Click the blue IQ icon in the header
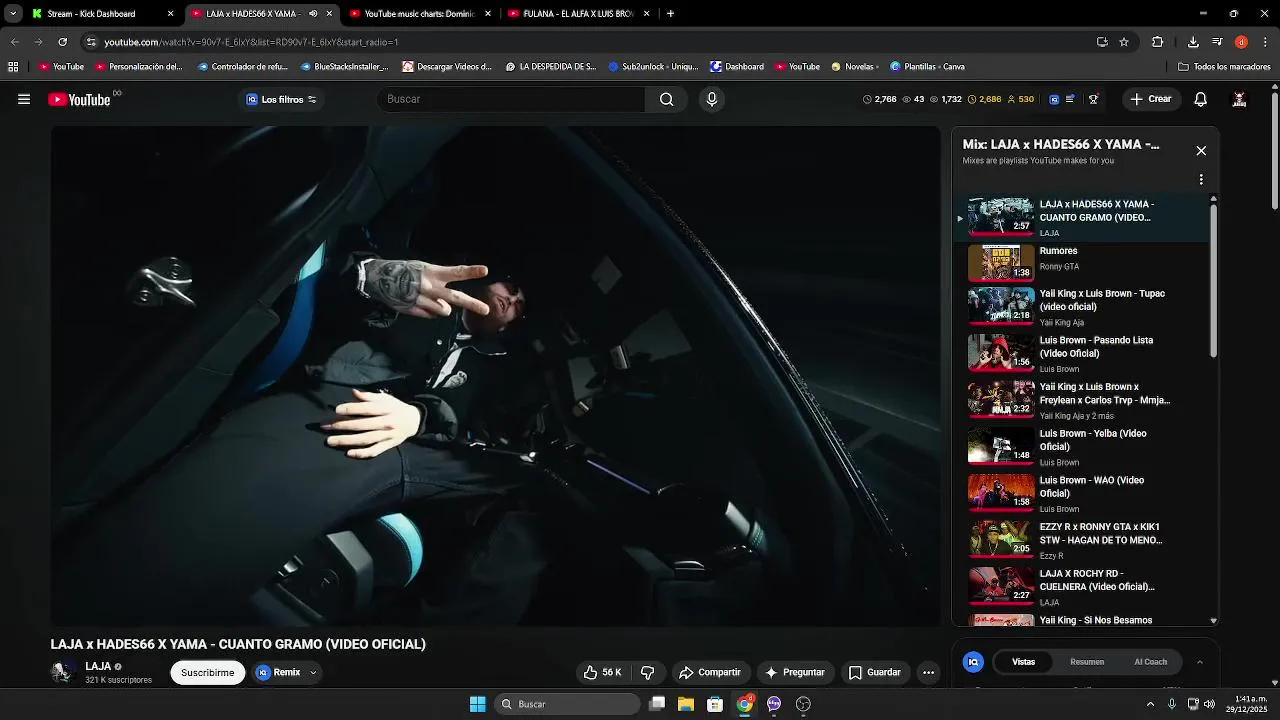This screenshot has height=720, width=1280. 1054,99
